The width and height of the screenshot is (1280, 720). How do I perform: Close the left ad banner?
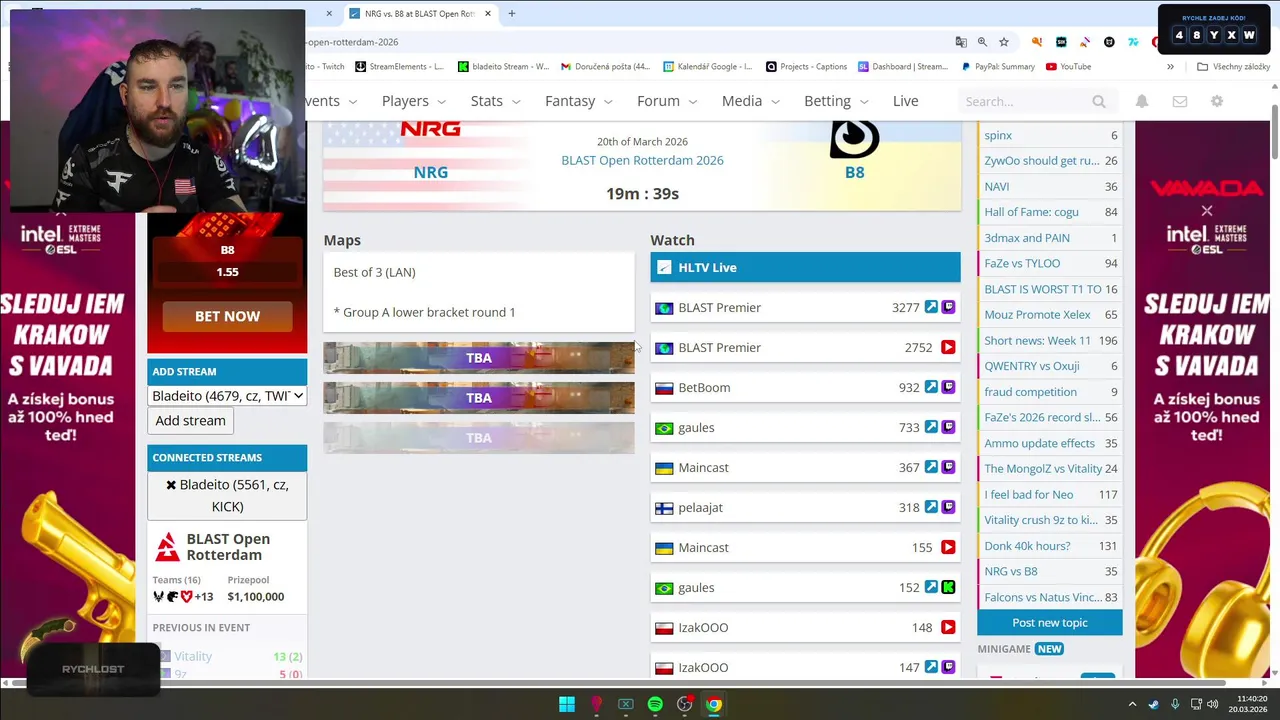61,211
